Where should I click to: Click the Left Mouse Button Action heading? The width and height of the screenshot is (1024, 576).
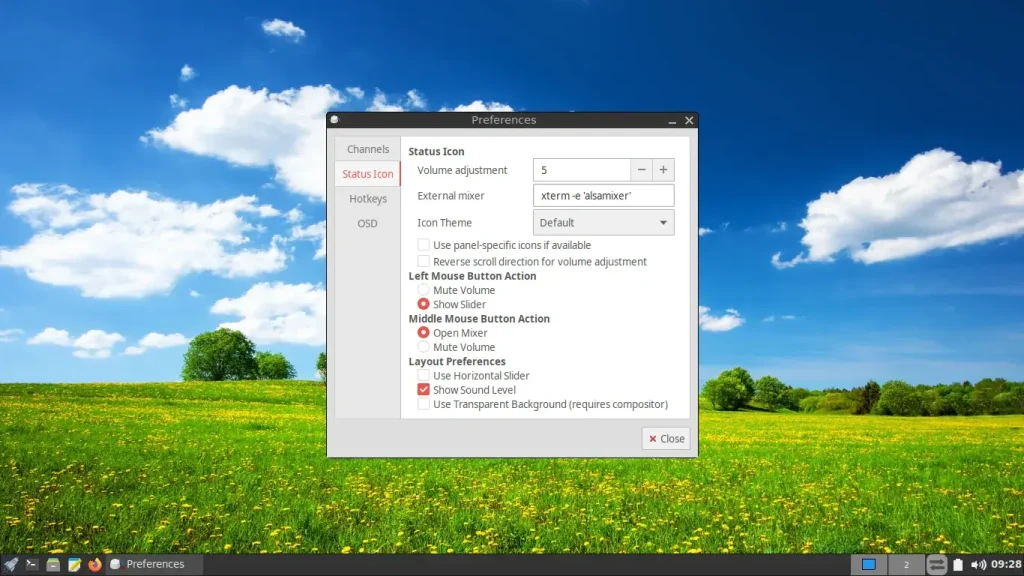472,276
